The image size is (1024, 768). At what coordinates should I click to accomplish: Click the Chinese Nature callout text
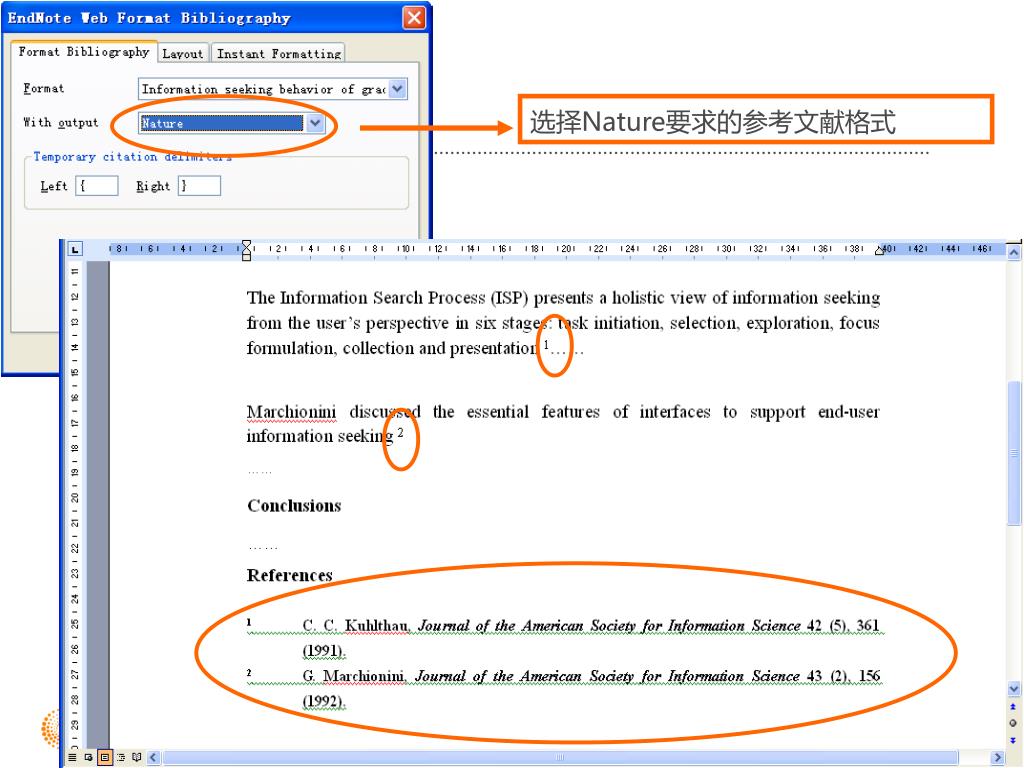coord(712,121)
